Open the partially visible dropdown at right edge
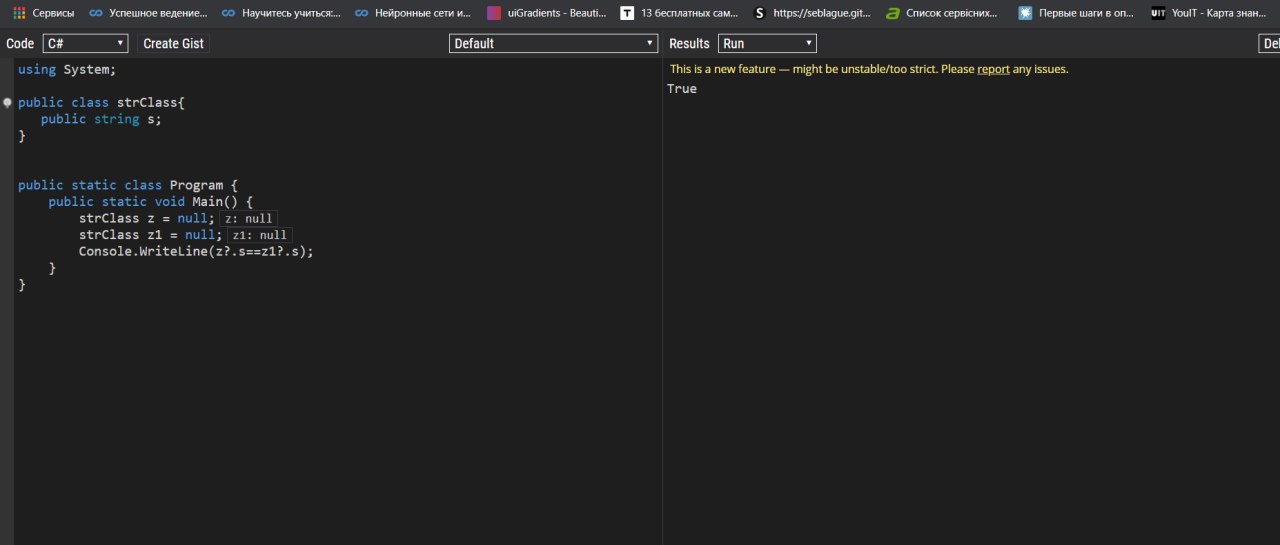The height and width of the screenshot is (545, 1280). pos(1269,43)
